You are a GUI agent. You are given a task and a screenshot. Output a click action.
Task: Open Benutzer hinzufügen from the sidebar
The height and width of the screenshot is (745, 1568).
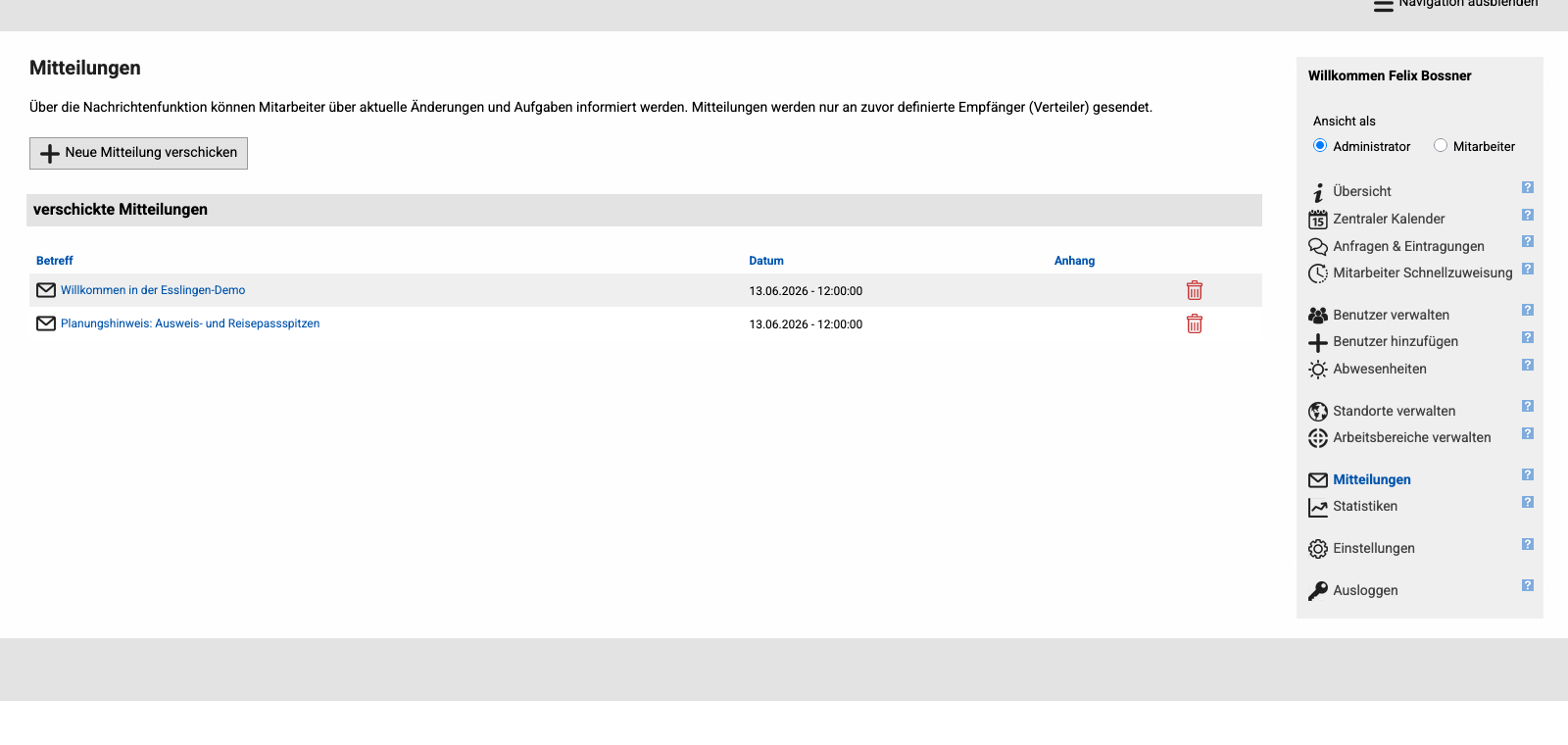(x=1396, y=341)
